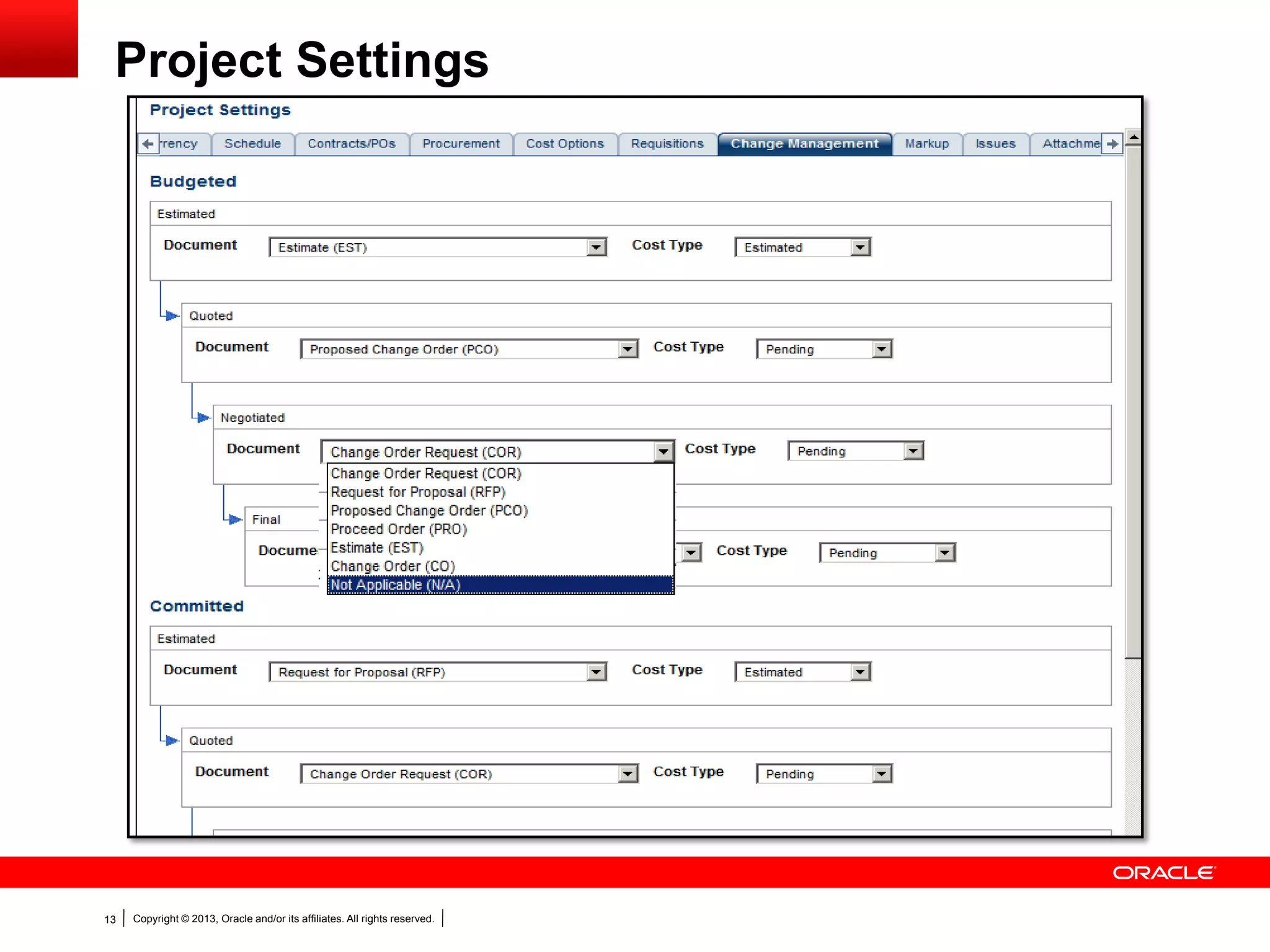Open Budgeted Estimated Document dropdown Estimate (EST)
Viewport: 1270px width, 952px height.
(x=438, y=247)
